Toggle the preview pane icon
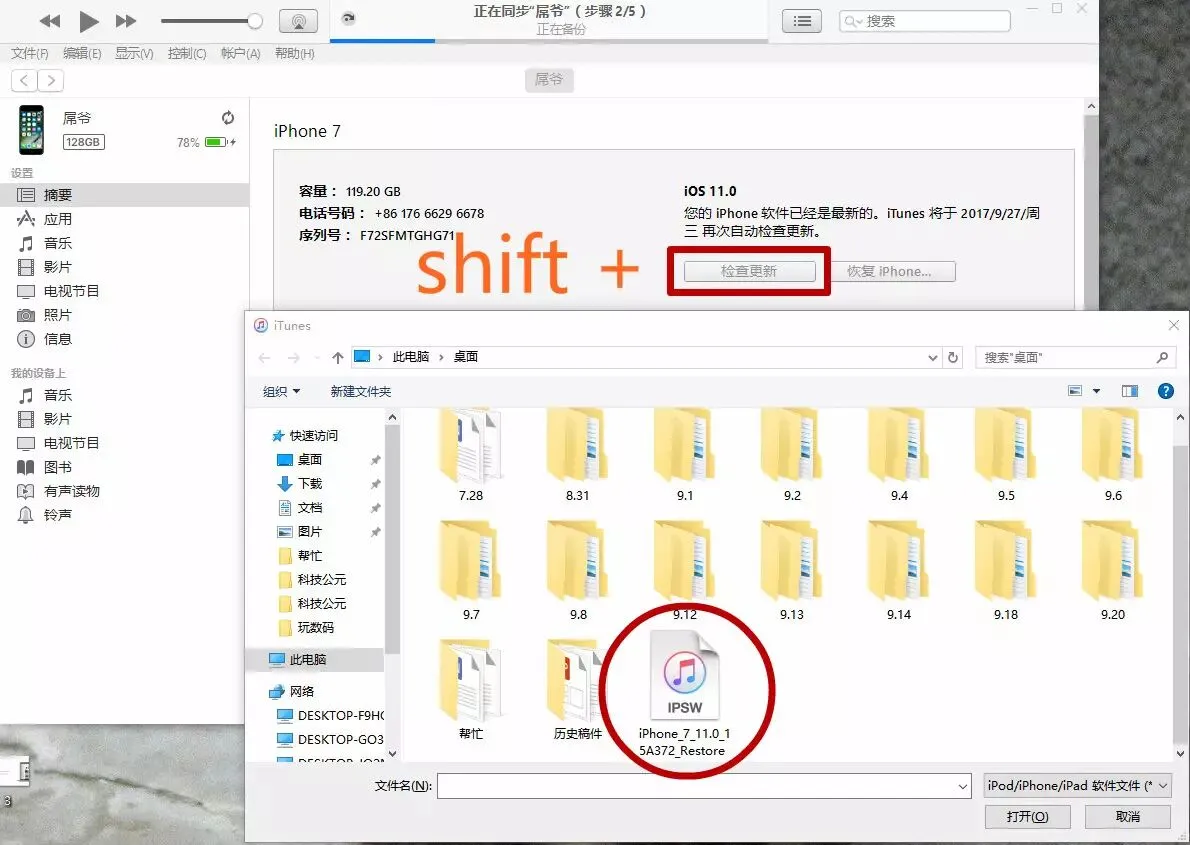 [1129, 391]
